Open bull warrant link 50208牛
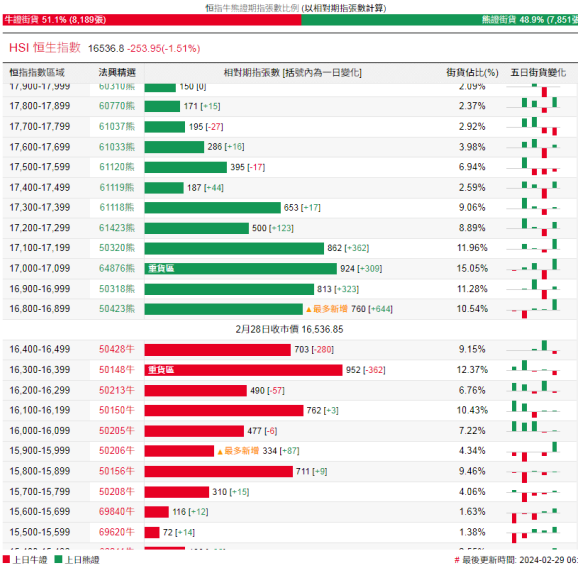The height and width of the screenshot is (569, 583). pyautogui.click(x=117, y=492)
